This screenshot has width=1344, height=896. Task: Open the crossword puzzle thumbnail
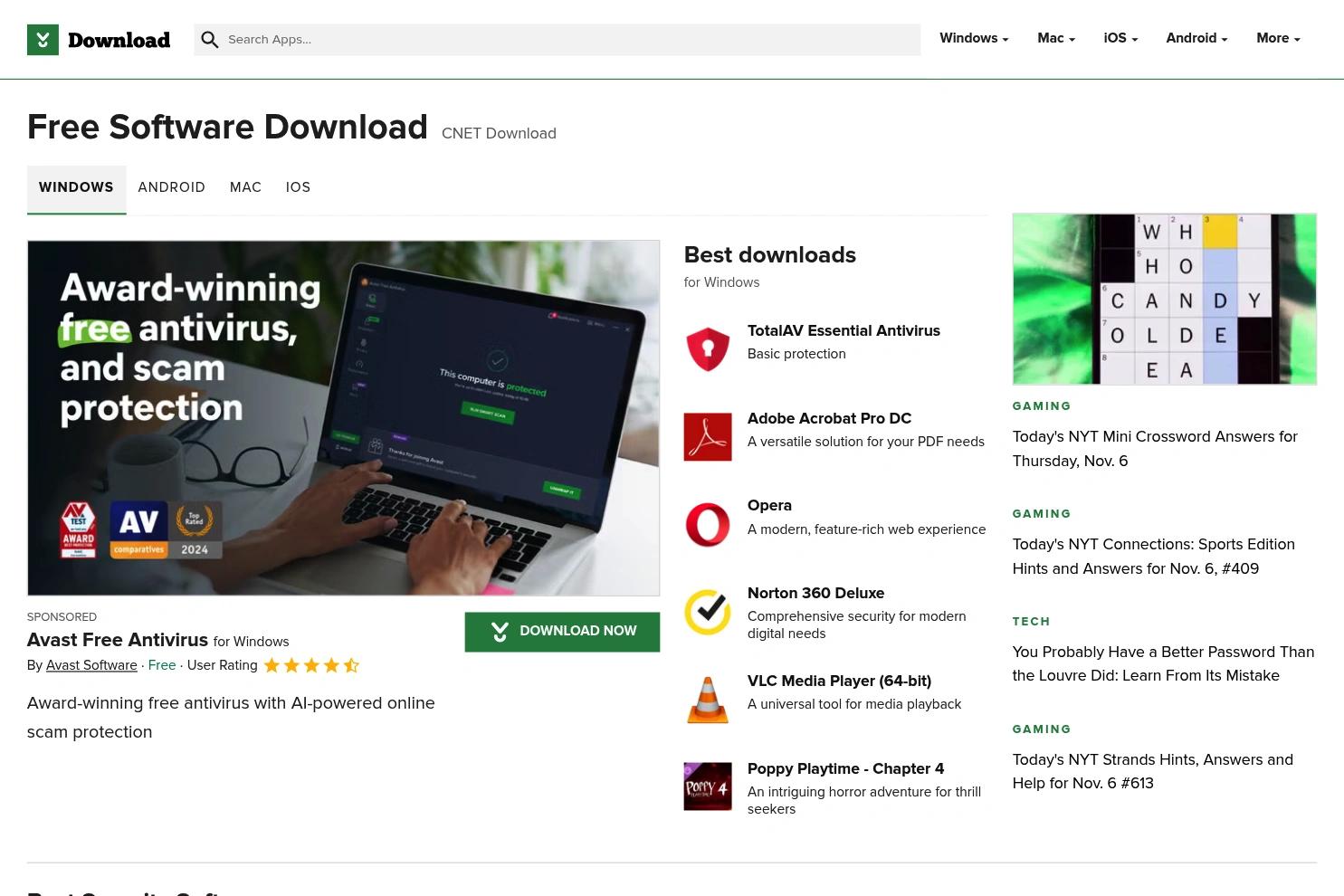point(1164,299)
